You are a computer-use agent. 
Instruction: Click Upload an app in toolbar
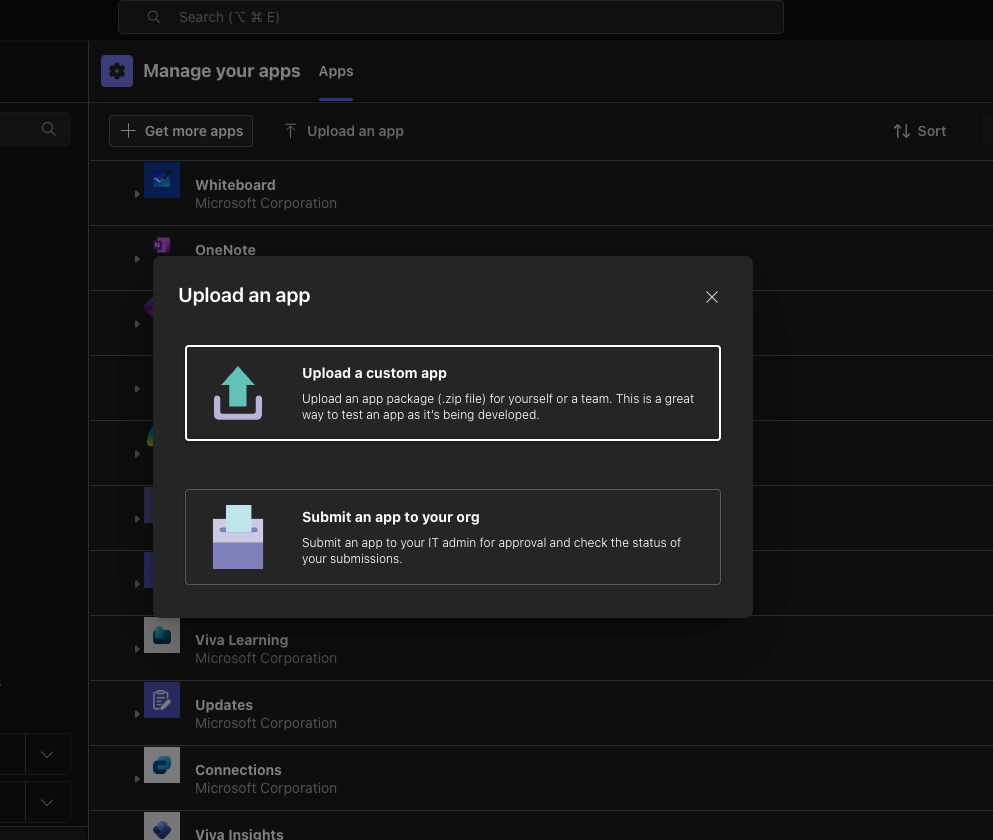(344, 131)
